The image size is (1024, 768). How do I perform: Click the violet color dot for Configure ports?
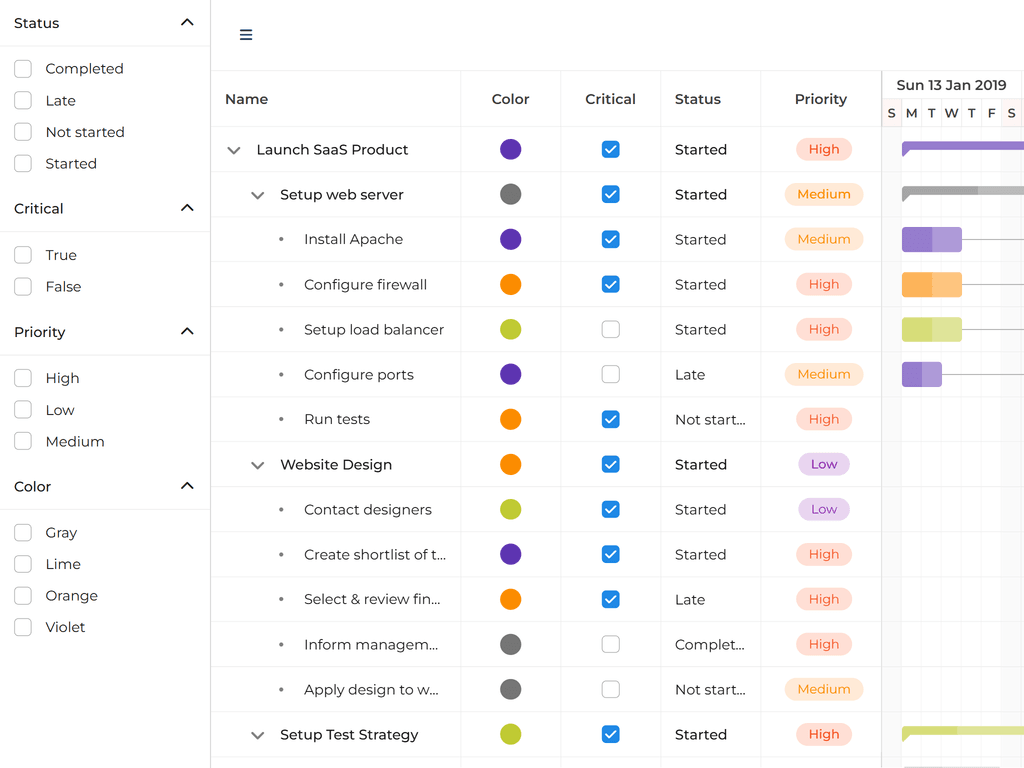click(510, 374)
